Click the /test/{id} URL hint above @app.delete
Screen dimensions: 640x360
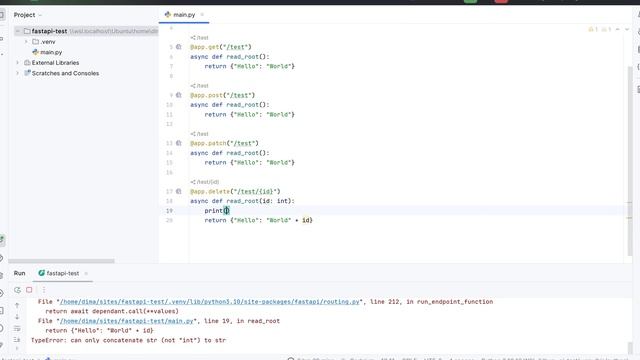[205, 182]
